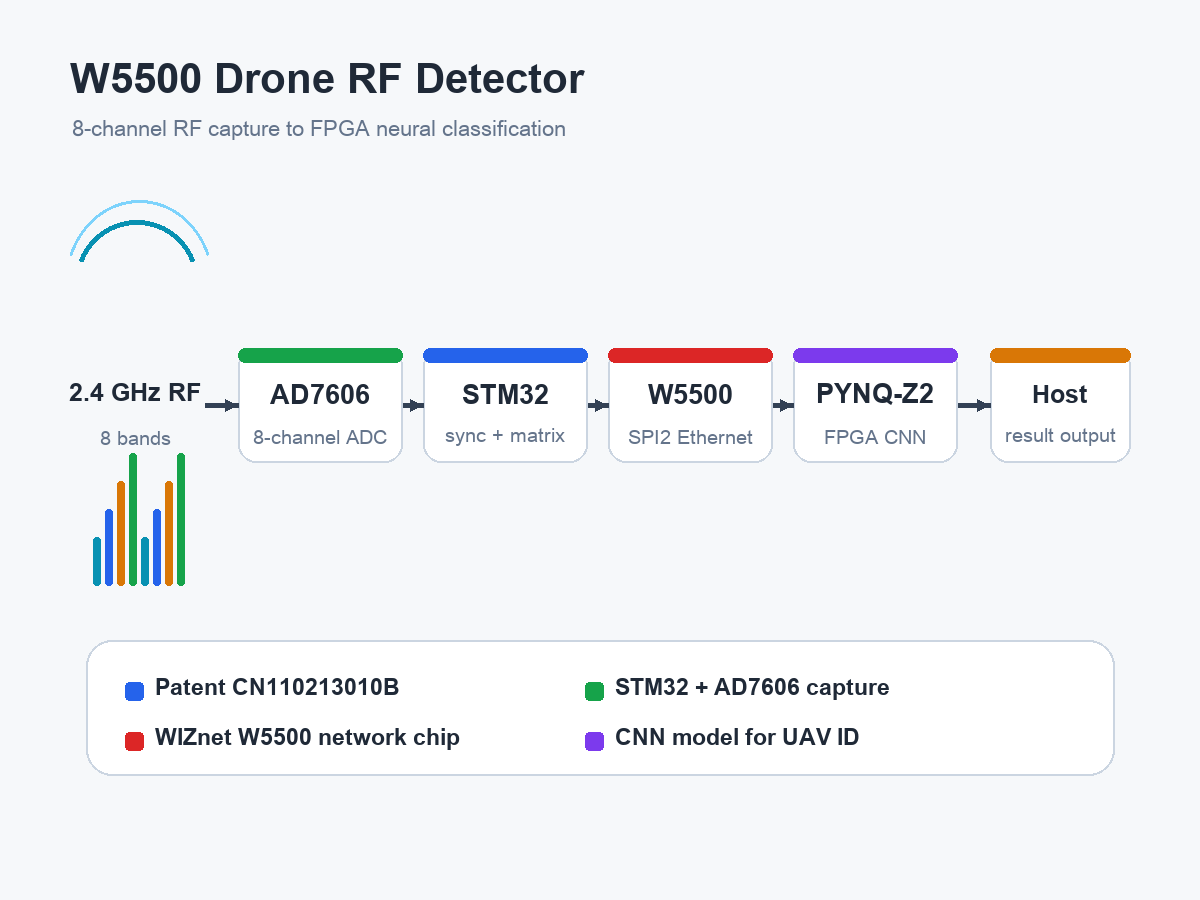Click the green swatch beside STM32 + AD7606 capture
The height and width of the screenshot is (900, 1200).
coord(594,690)
